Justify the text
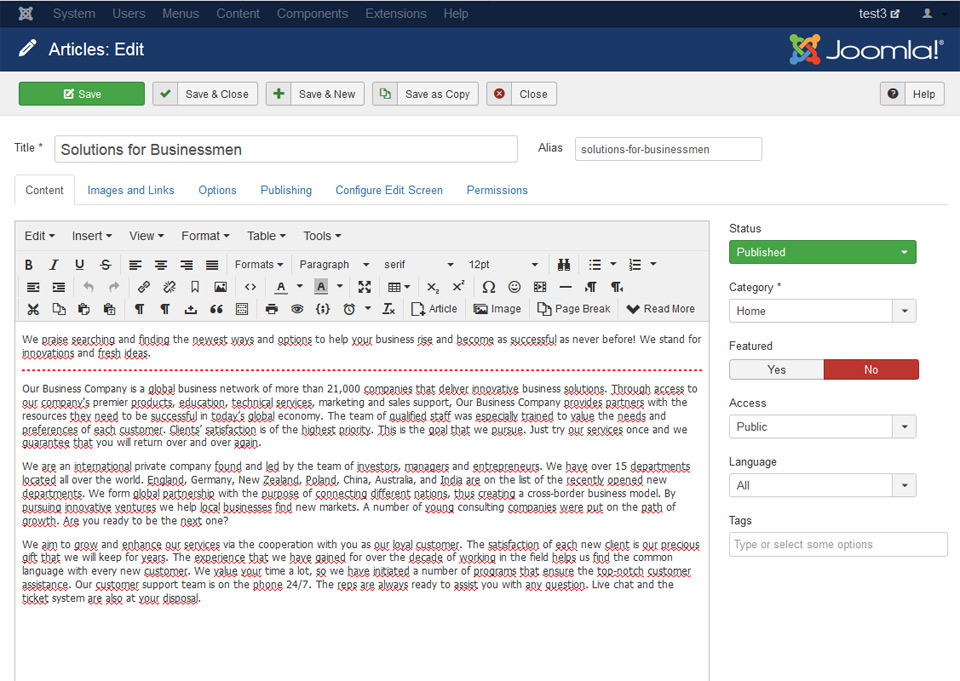The width and height of the screenshot is (960, 681). click(212, 265)
